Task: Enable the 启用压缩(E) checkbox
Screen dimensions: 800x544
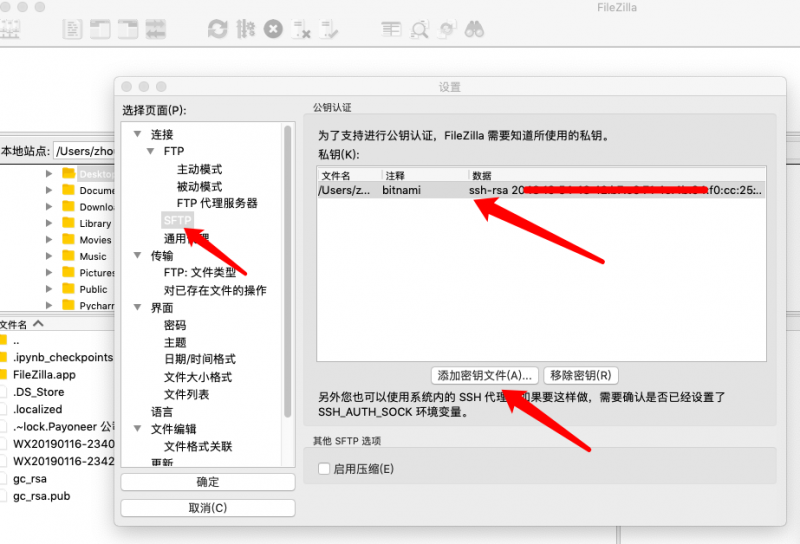Action: (324, 468)
